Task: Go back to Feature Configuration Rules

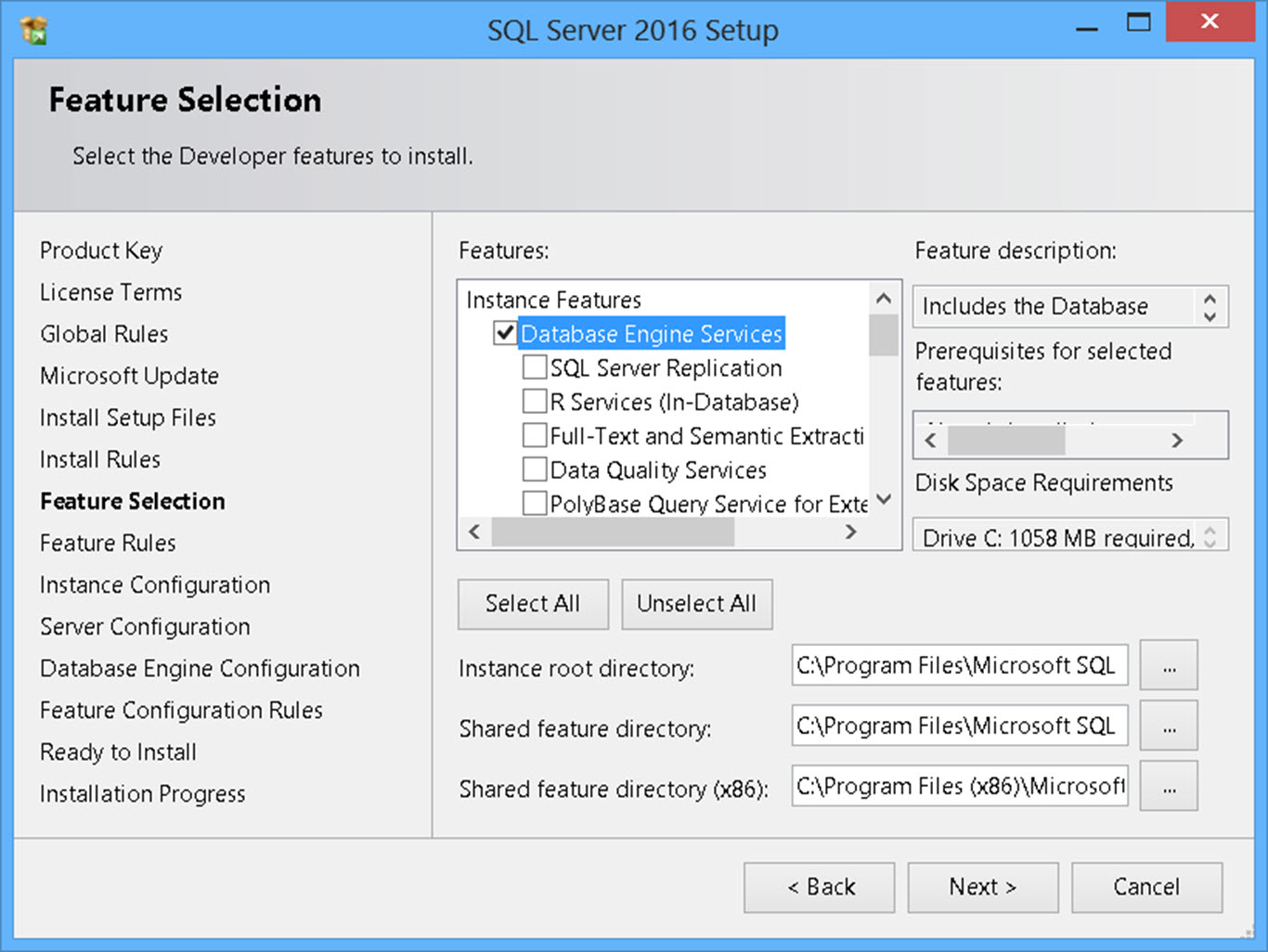Action: click(x=181, y=710)
